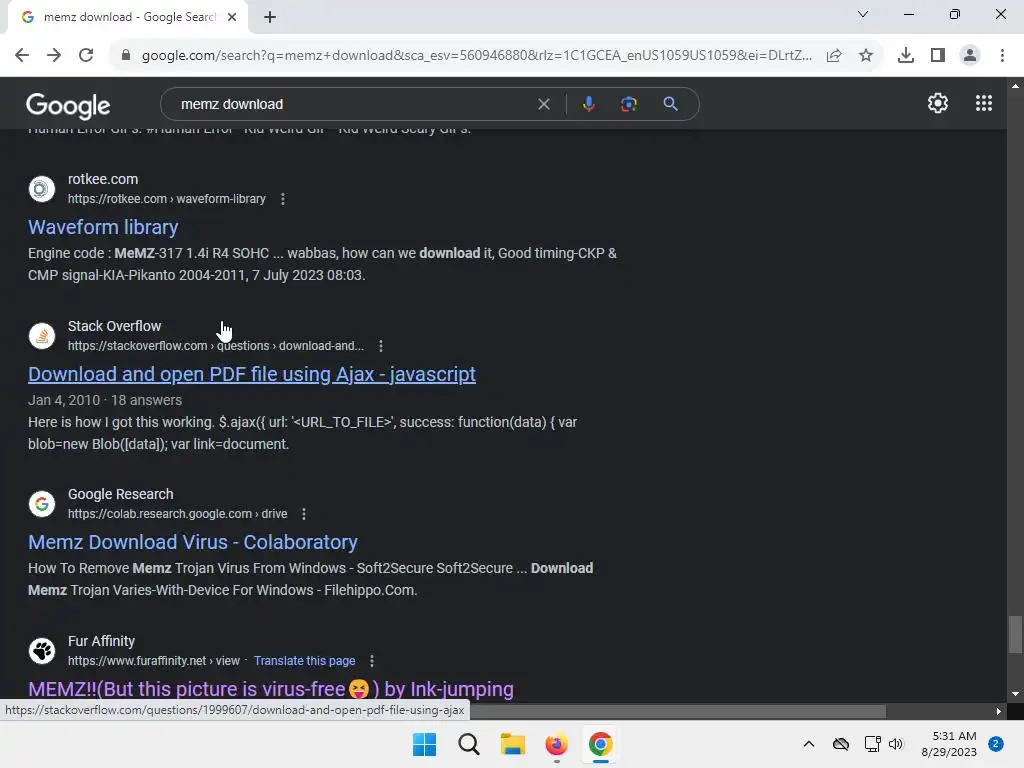
Task: Select the memz download tab
Action: point(129,17)
